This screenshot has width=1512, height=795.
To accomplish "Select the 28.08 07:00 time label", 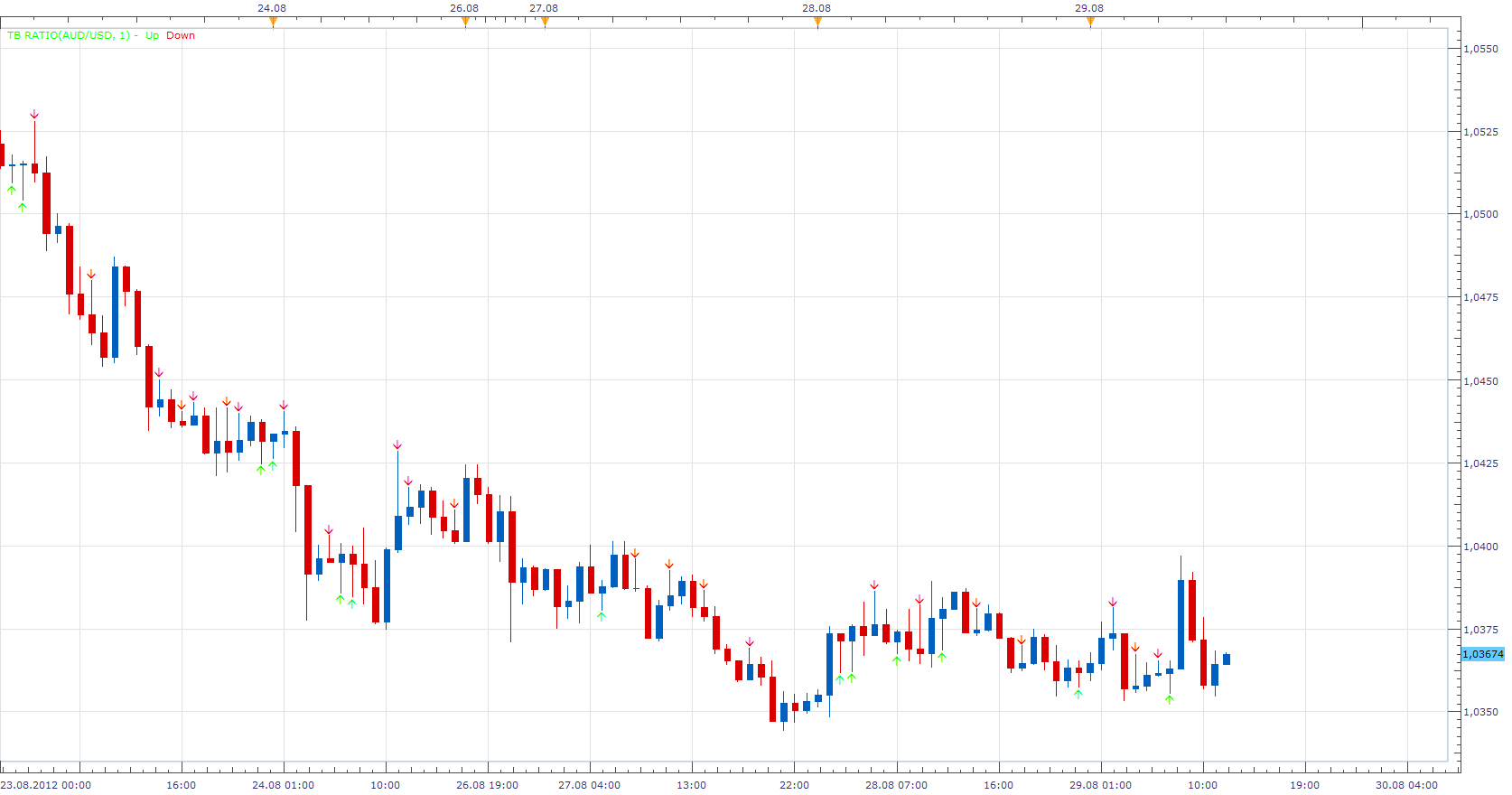I will coord(896,785).
